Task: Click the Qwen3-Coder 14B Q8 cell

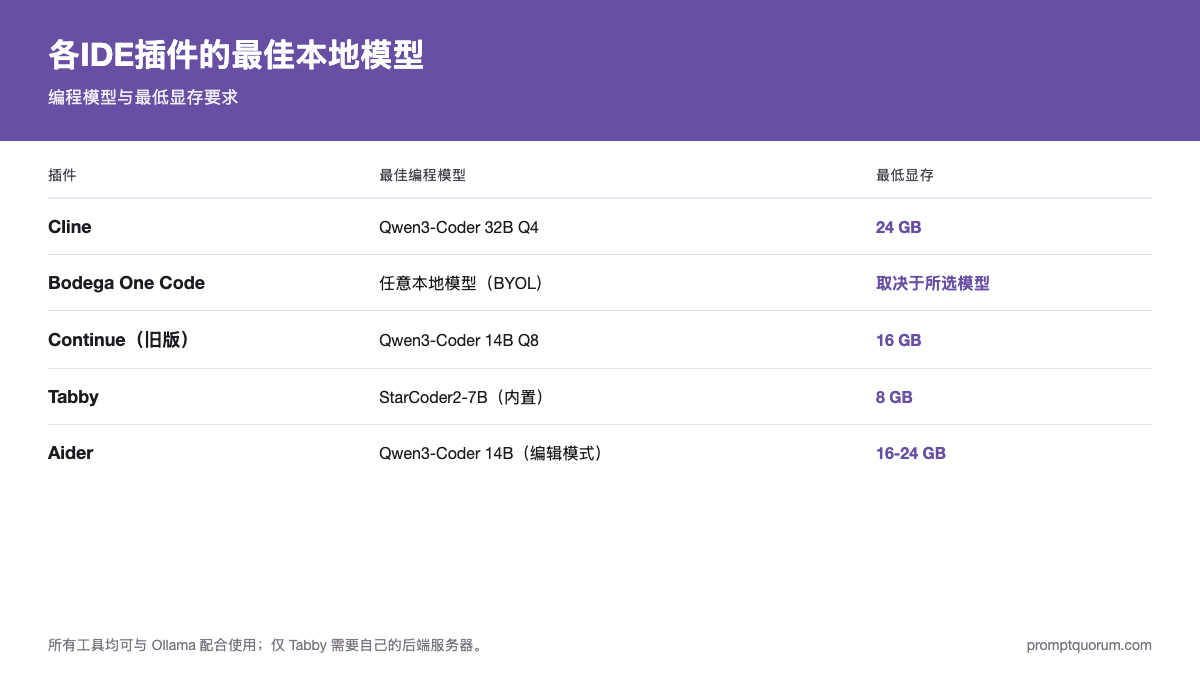Action: coord(459,340)
